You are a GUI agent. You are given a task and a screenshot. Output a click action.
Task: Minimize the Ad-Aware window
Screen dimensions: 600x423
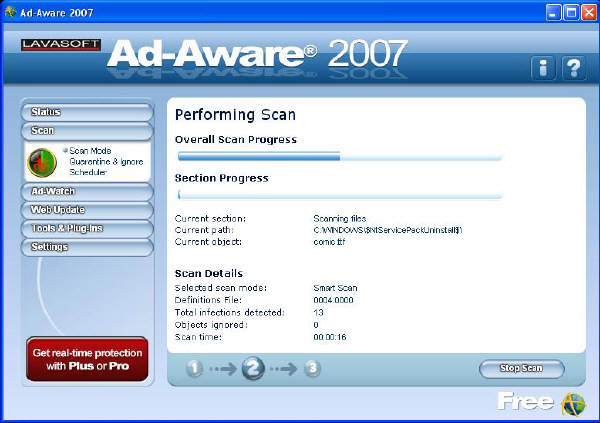(x=553, y=13)
